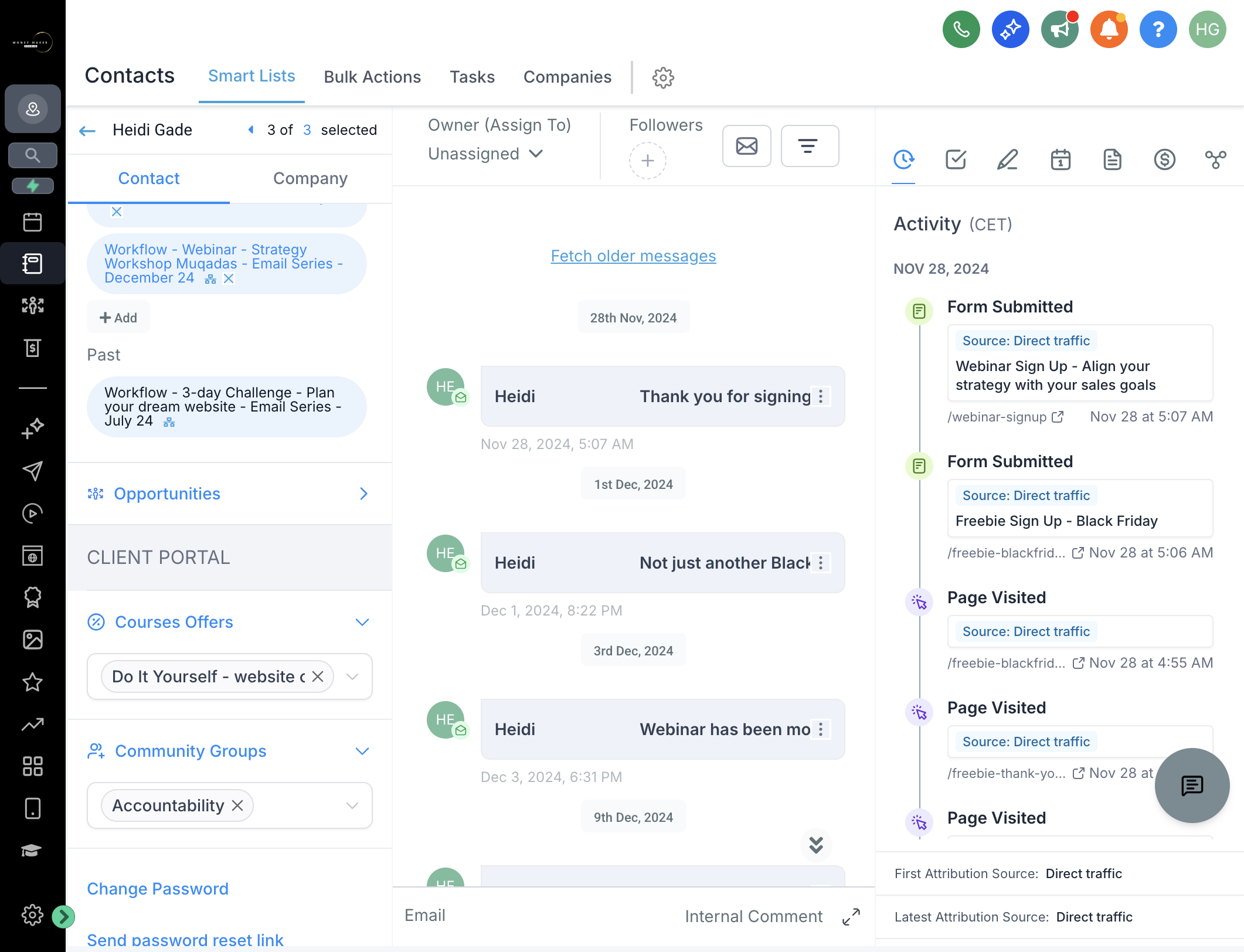This screenshot has height=952, width=1244.
Task: Collapse the Community Groups section
Action: (362, 751)
